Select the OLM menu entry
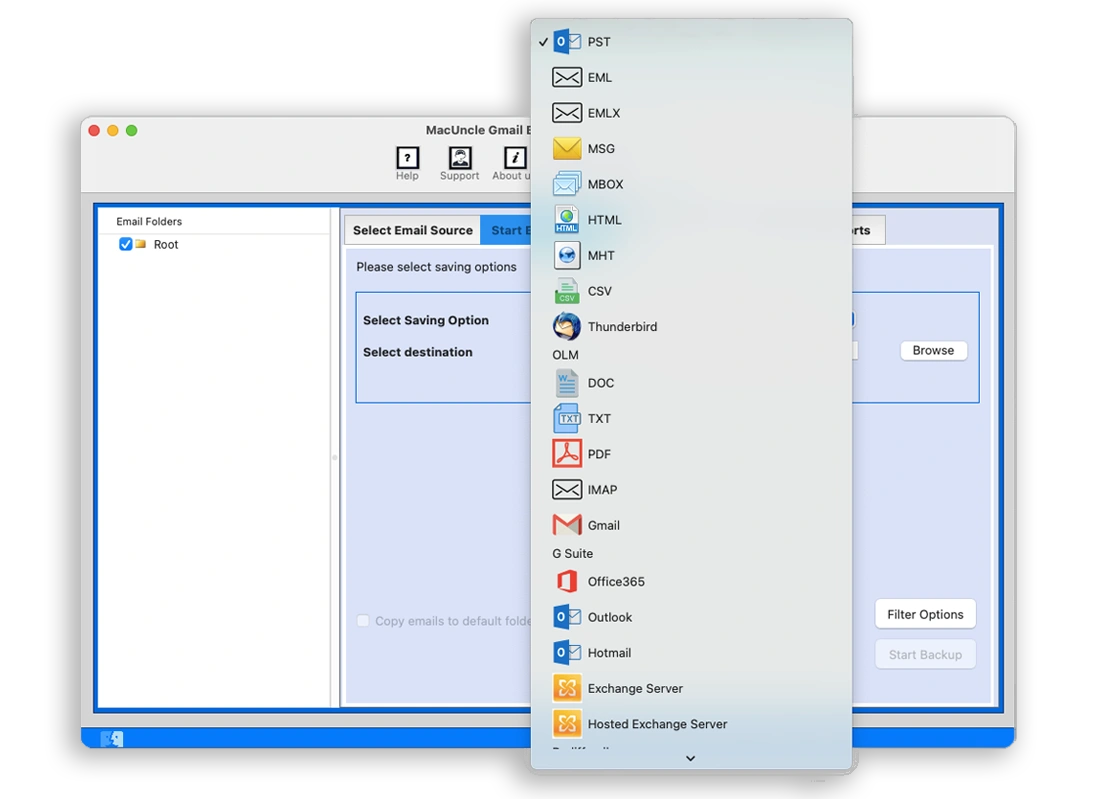The width and height of the screenshot is (1096, 799). pos(691,355)
